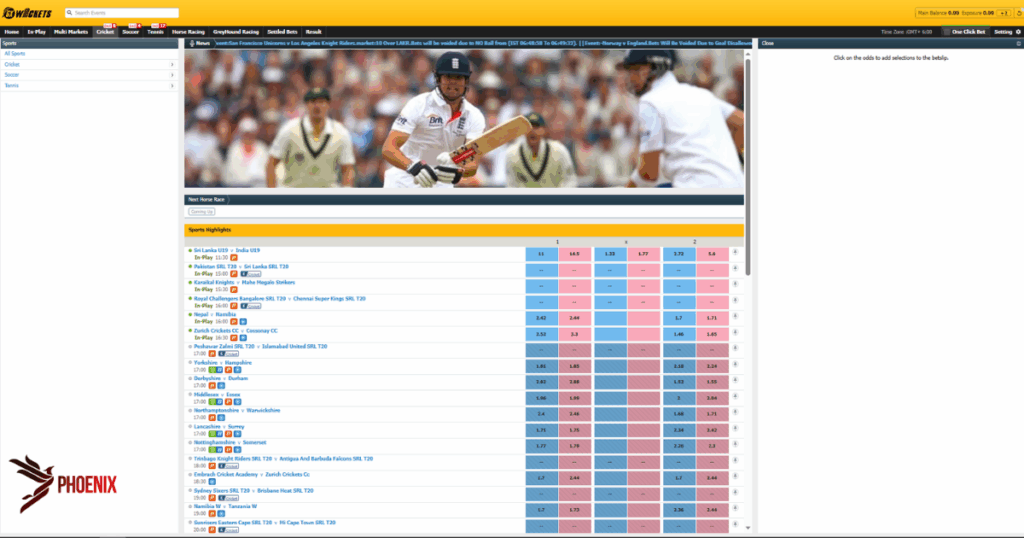The image size is (1024, 538).
Task: Click blue icon under Nepal v Namibia
Action: pos(243,322)
